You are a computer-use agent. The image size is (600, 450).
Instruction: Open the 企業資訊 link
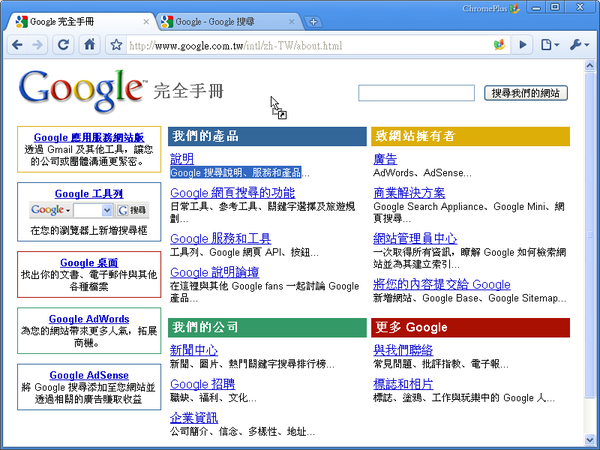(194, 417)
